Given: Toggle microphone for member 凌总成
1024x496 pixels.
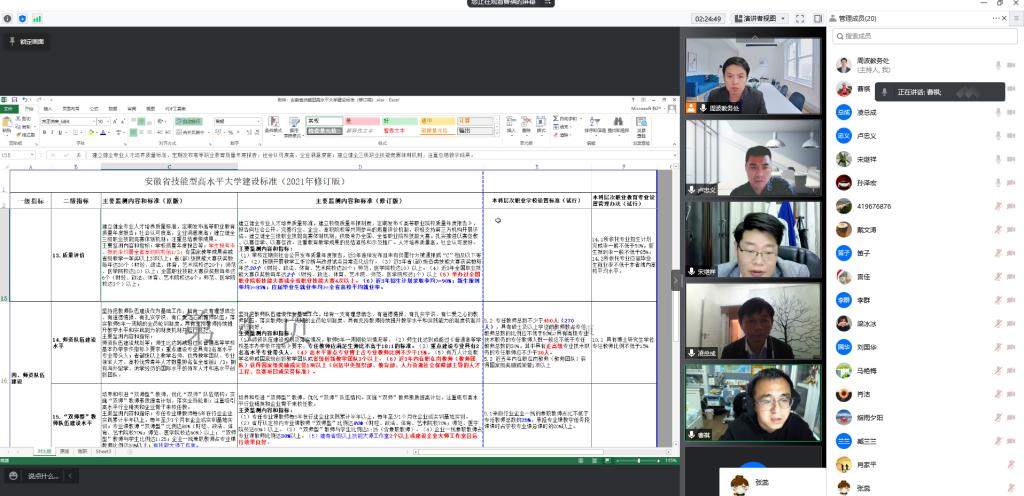Looking at the screenshot, I should click(x=996, y=113).
